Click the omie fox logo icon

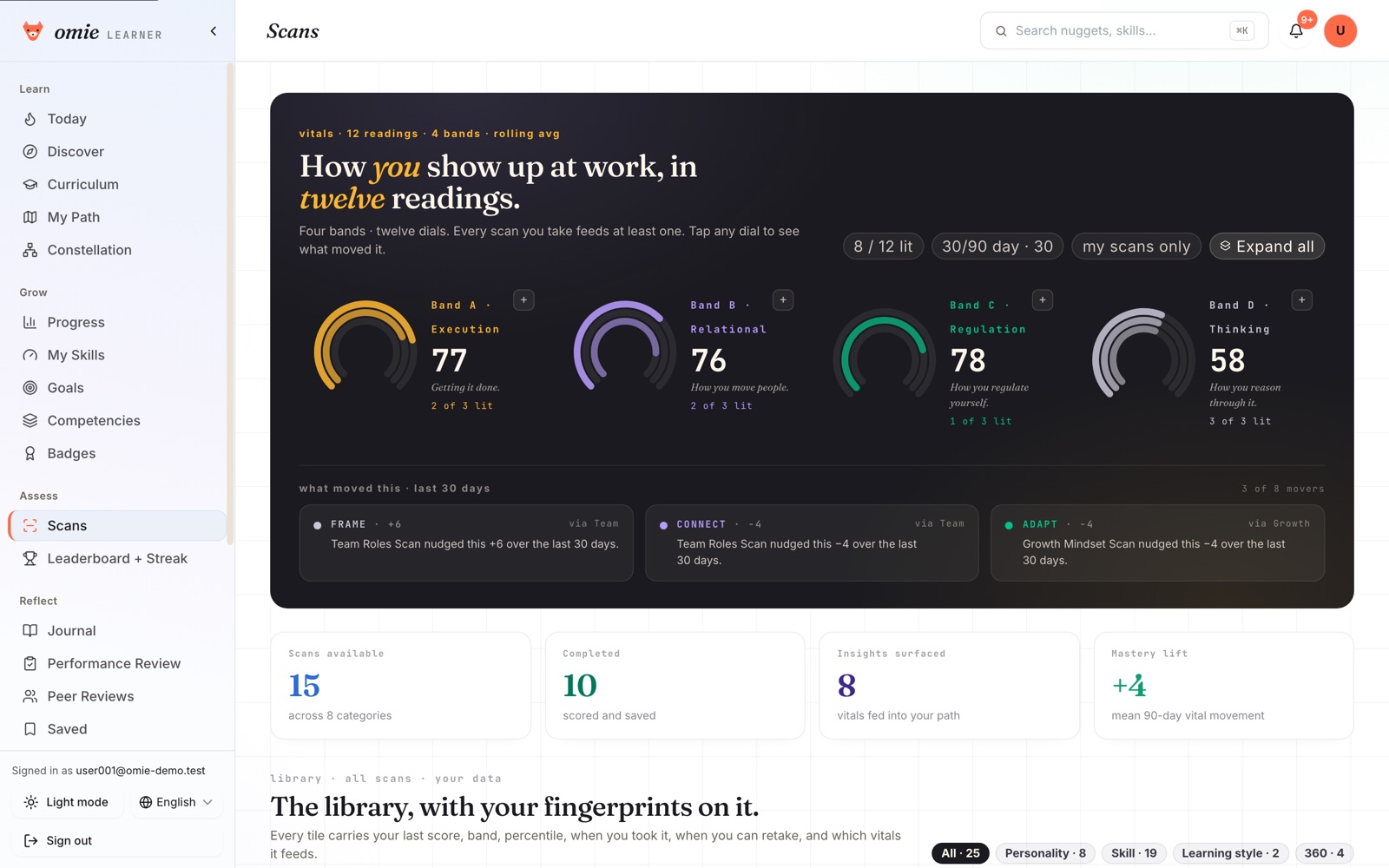click(x=33, y=31)
